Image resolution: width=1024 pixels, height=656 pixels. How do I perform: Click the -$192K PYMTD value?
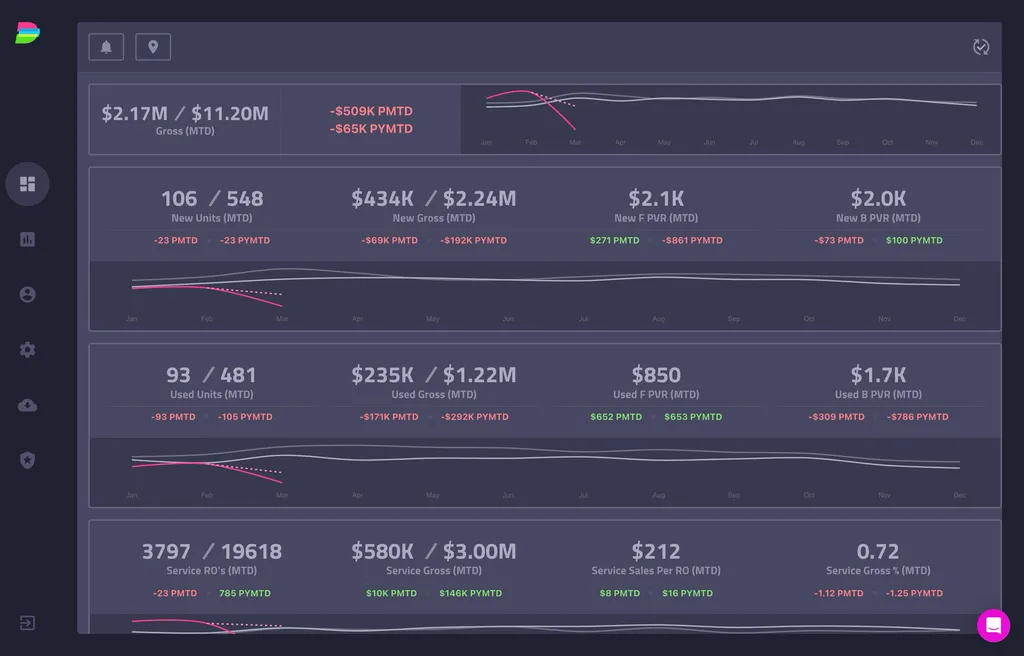tap(473, 240)
